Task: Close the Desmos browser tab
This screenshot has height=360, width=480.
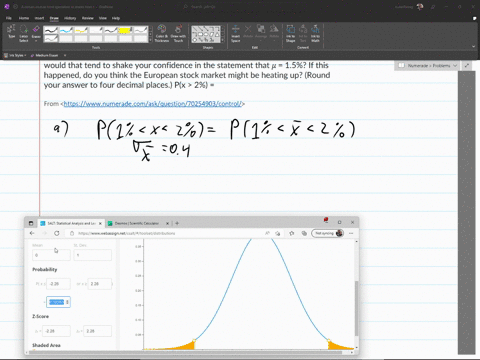Action: [x=167, y=223]
